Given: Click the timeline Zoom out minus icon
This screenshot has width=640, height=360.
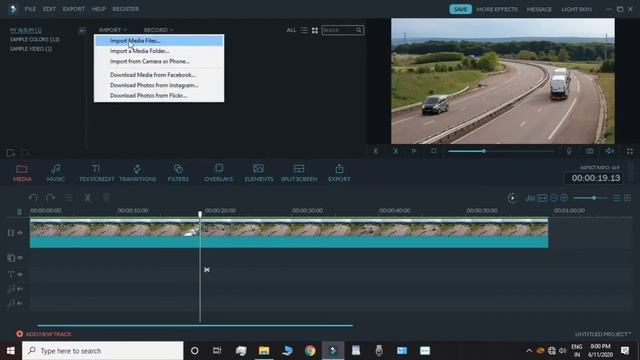Looking at the screenshot, I should coord(553,198).
